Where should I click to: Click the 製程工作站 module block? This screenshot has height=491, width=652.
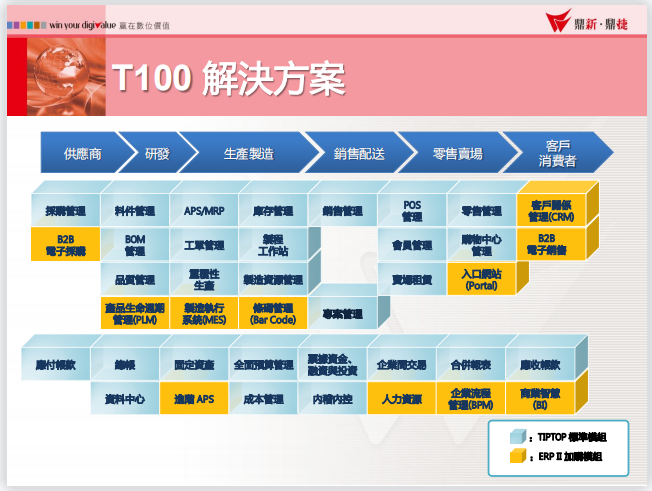273,244
